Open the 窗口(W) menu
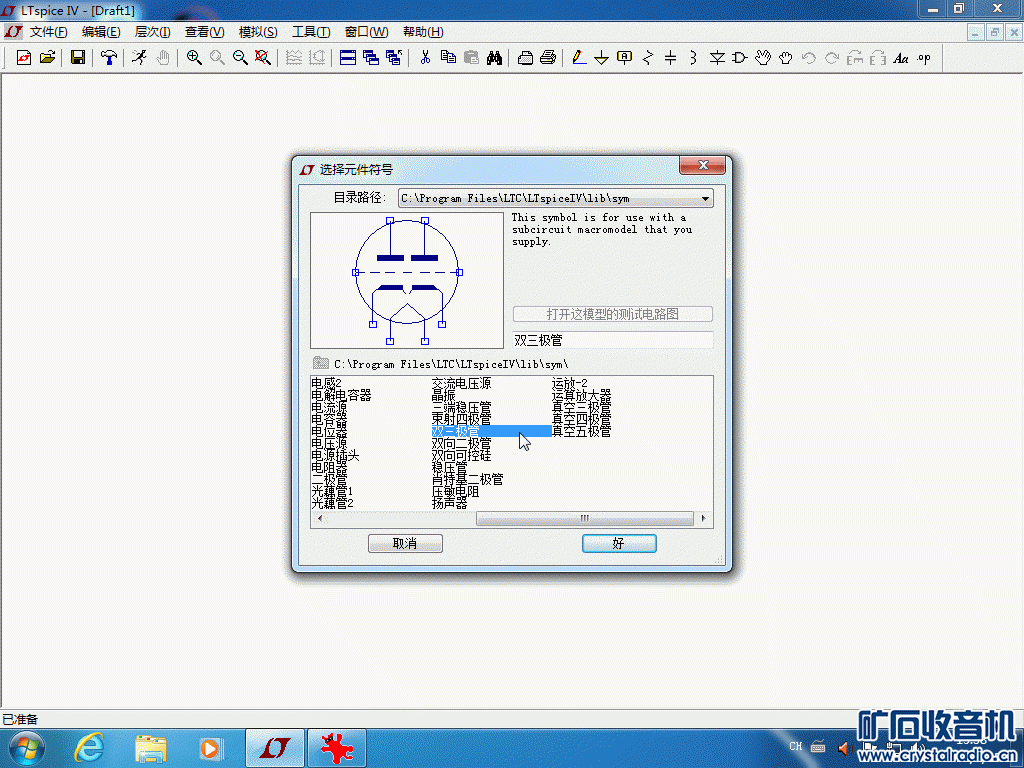This screenshot has width=1024, height=768. 366,31
